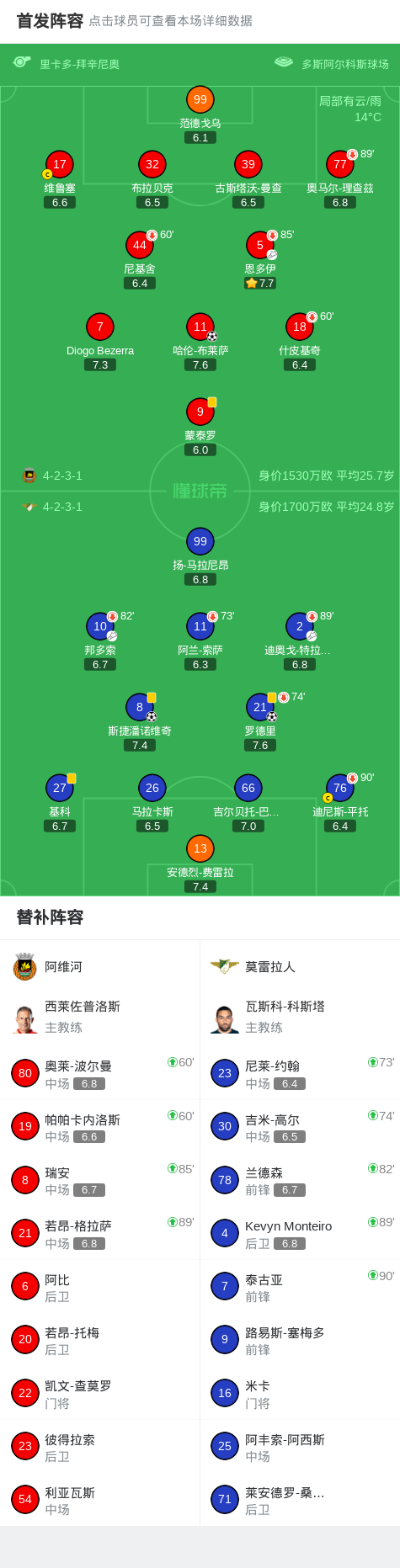
Task: Tap goalkeeper 范德戈乌 number 99 icon
Action: click(x=200, y=99)
